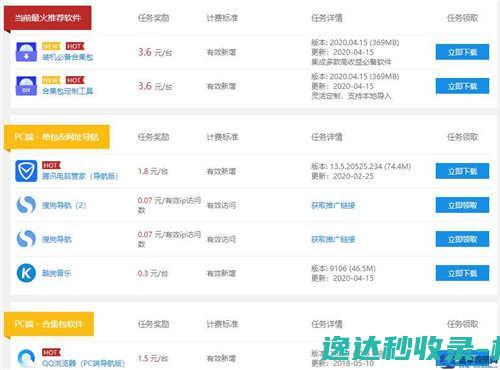The image size is (500, 370).
Task: Click the 1.5 元/台 price for QQ浏览器
Action: 153,358
